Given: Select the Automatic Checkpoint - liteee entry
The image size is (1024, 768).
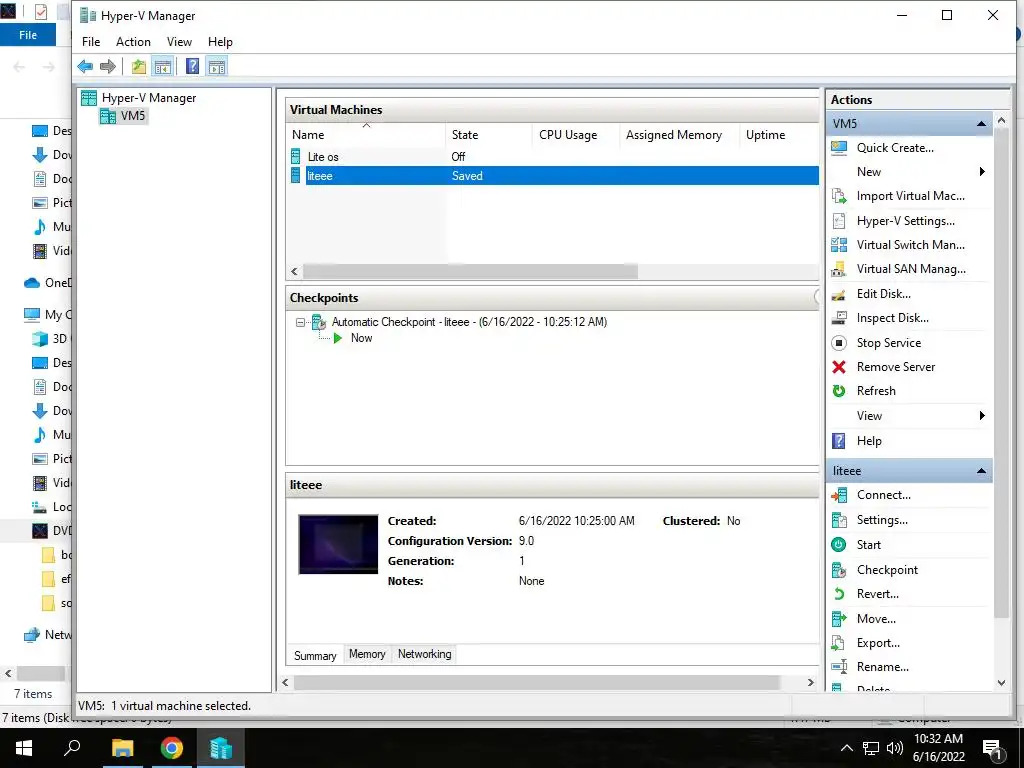Looking at the screenshot, I should point(469,322).
